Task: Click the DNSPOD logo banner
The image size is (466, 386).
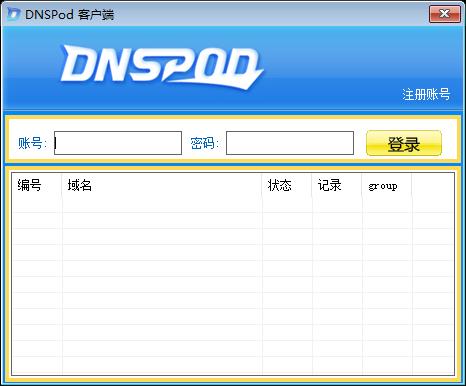Action: pos(162,67)
